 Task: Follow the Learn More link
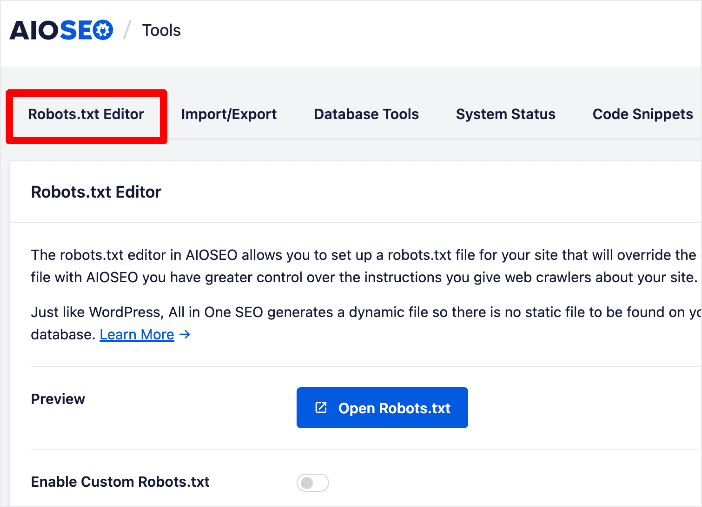(137, 335)
